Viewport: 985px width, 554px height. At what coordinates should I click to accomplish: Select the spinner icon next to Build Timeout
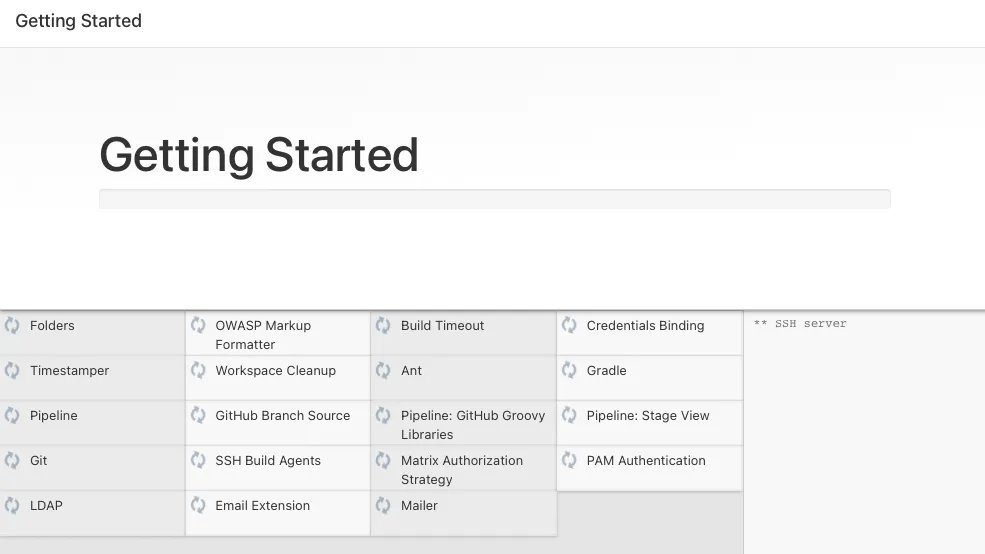tap(383, 326)
